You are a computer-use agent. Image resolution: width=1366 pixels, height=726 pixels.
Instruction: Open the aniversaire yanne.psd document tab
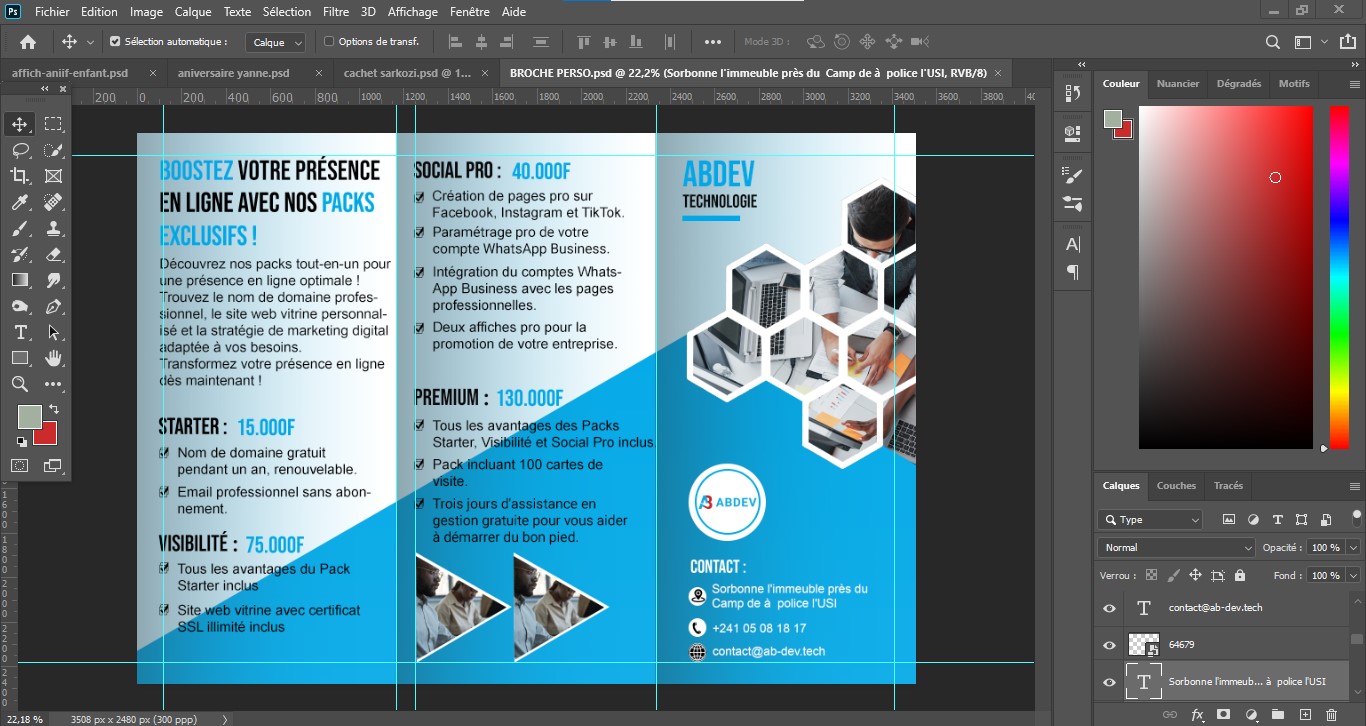pos(233,73)
